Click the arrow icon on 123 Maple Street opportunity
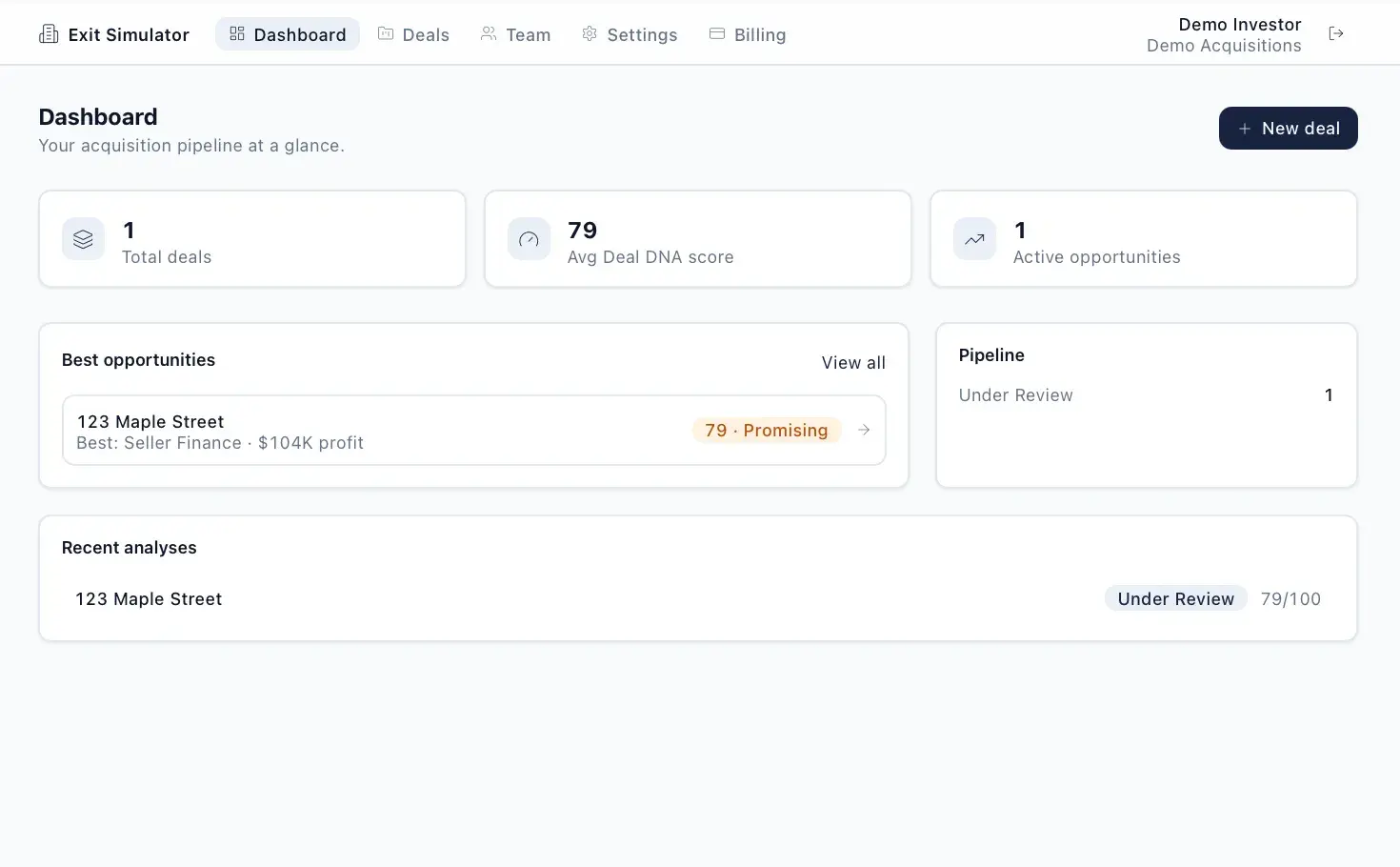This screenshot has height=867, width=1400. (x=864, y=430)
